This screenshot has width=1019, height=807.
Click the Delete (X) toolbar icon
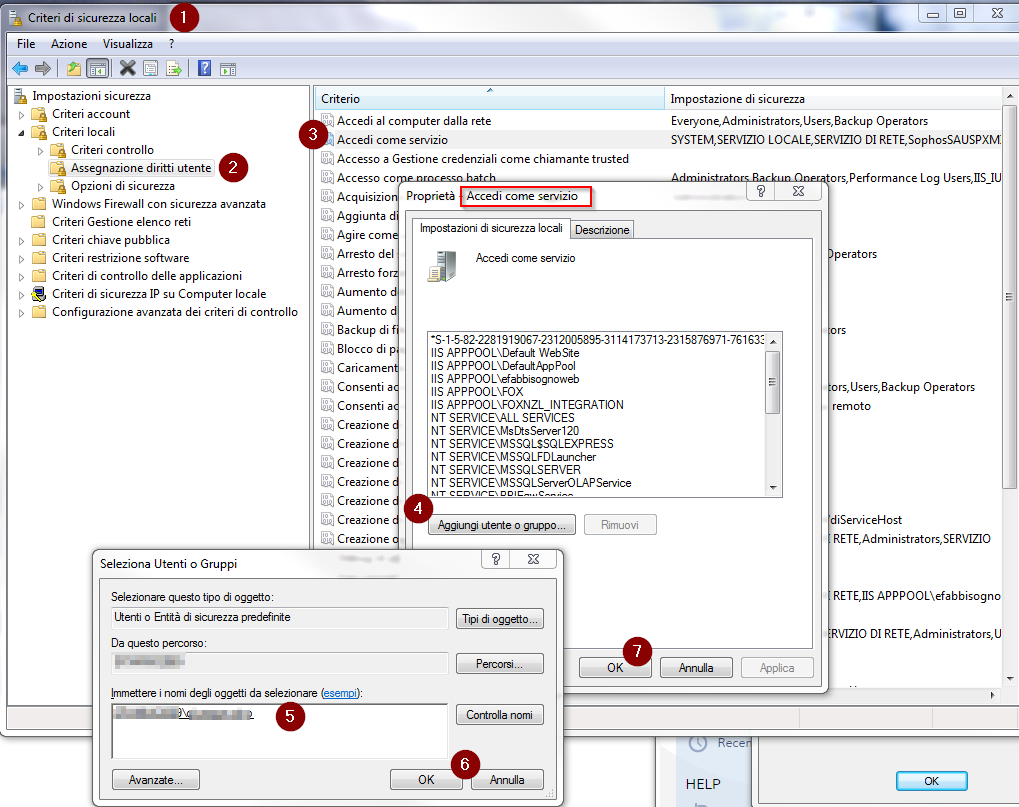127,68
